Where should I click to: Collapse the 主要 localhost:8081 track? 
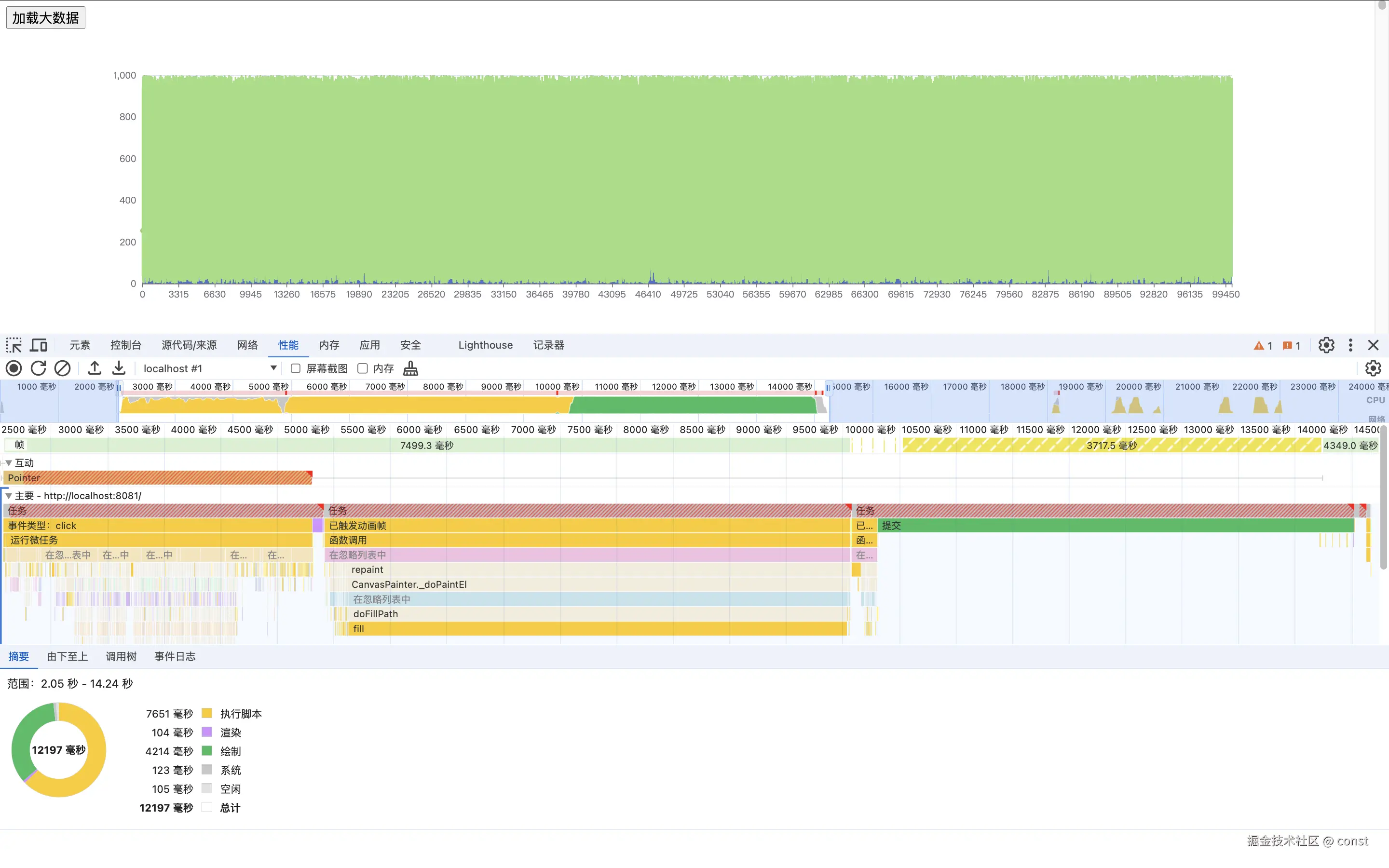(9, 495)
